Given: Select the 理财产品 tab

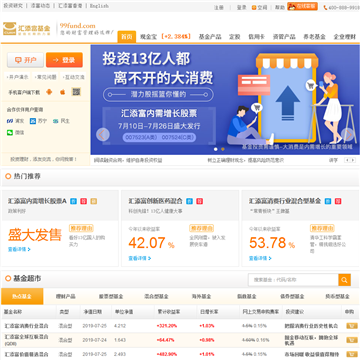Looking at the screenshot, I should tap(66, 296).
